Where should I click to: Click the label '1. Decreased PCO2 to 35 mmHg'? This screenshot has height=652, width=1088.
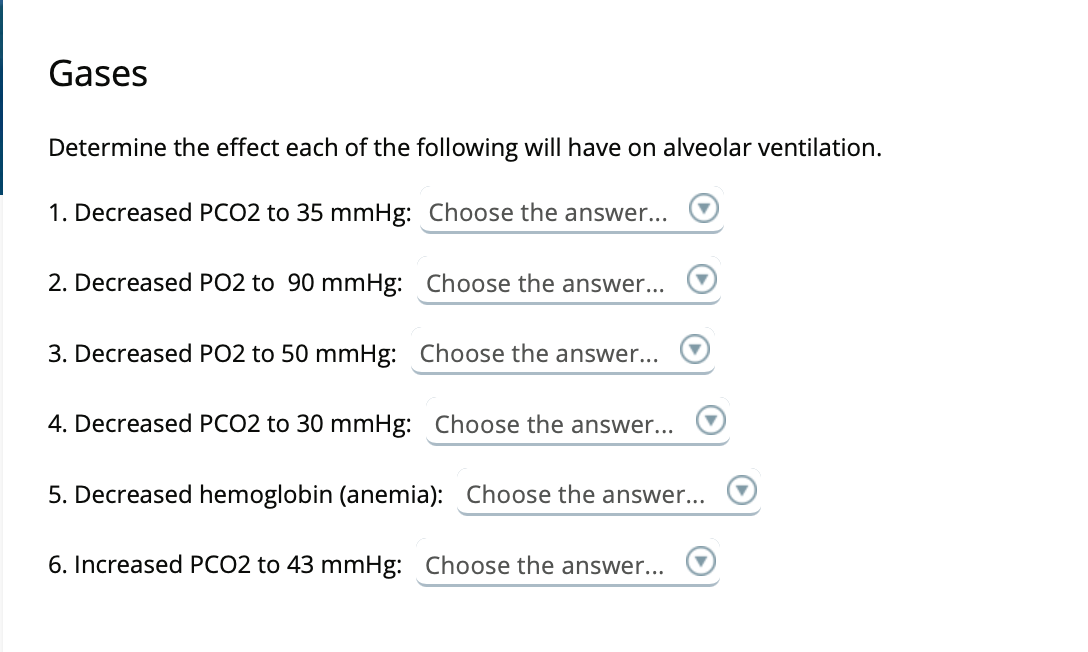pos(230,212)
